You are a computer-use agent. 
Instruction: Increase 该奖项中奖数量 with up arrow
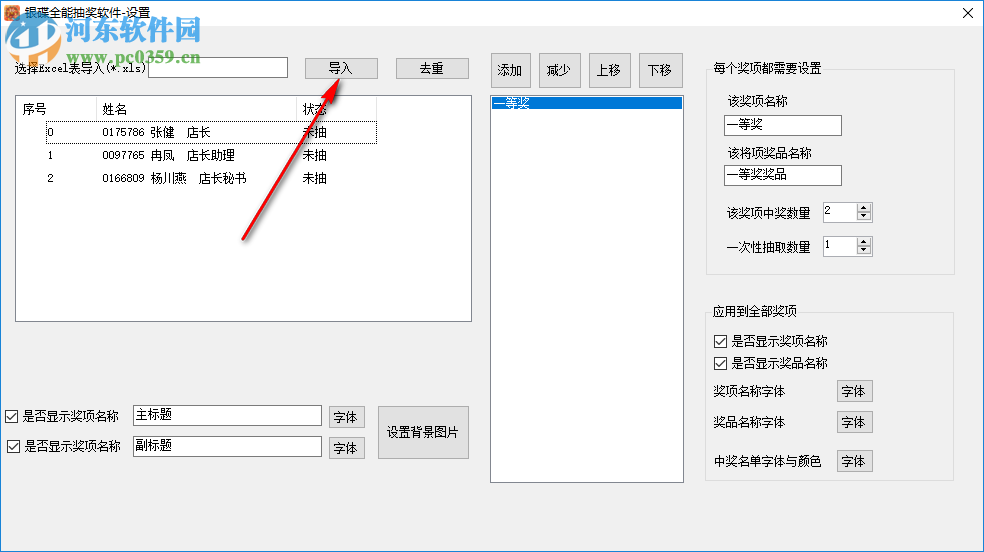pos(864,208)
